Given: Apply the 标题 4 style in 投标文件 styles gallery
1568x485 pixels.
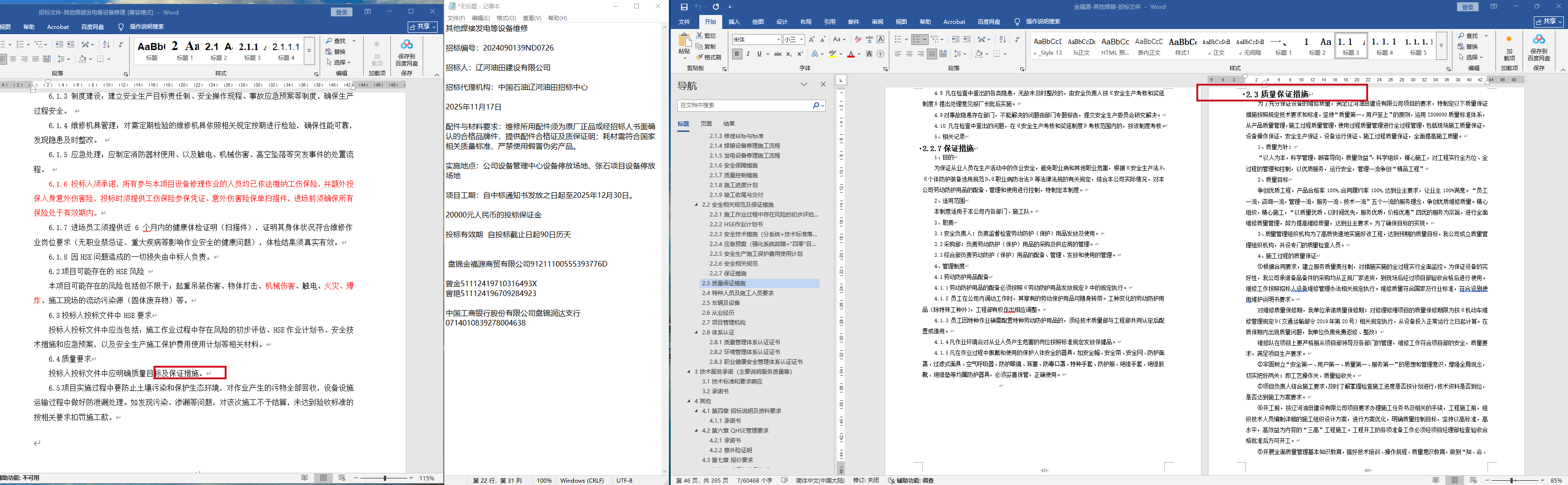Looking at the screenshot, I should point(1385,46).
